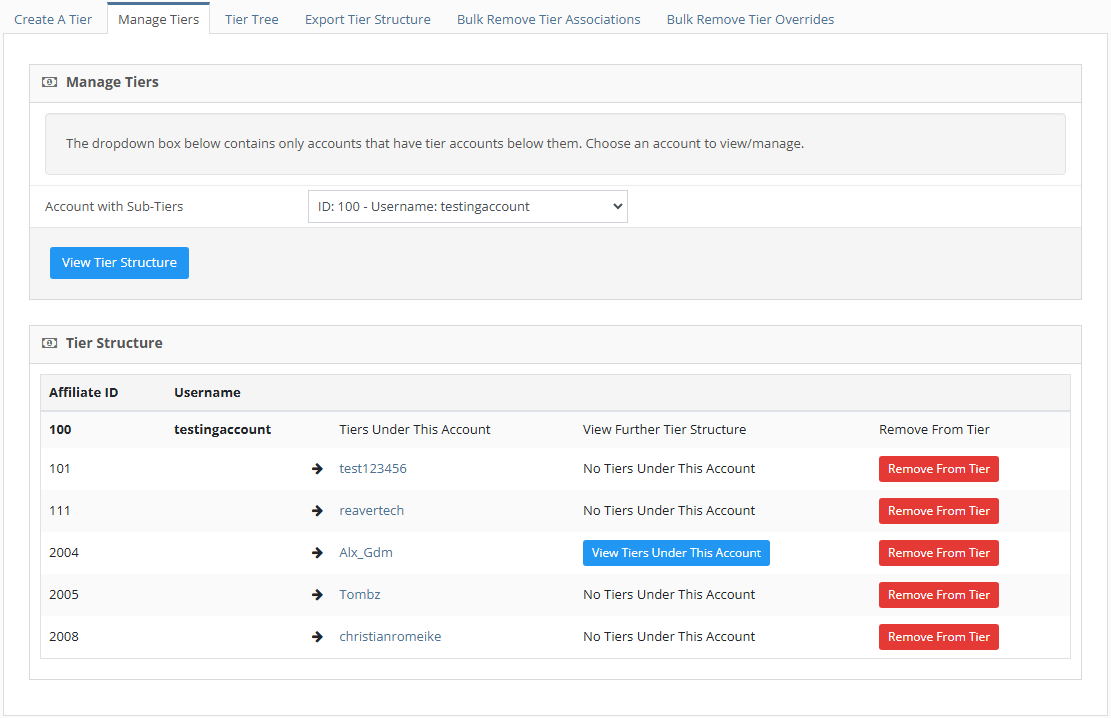Open Bulk Remove Tier Overrides tab
Screen dimensions: 1111x718
(750, 19)
